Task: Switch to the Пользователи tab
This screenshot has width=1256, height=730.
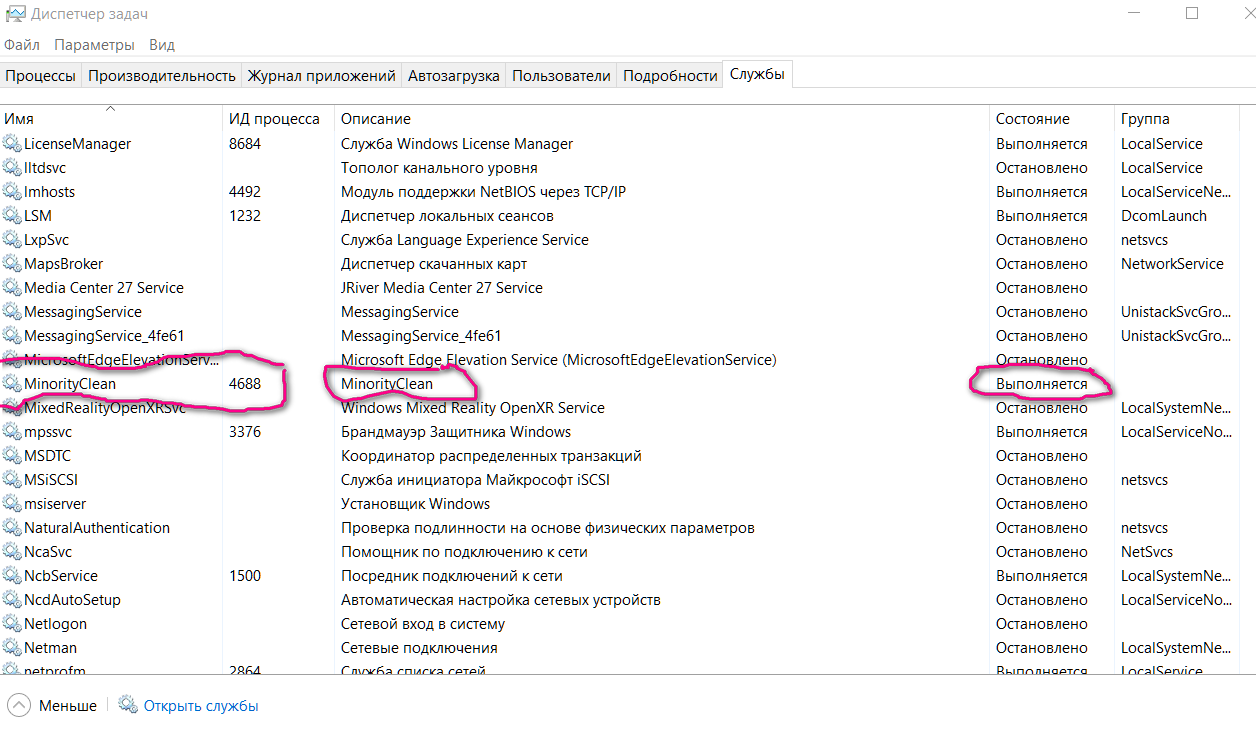Action: [561, 75]
